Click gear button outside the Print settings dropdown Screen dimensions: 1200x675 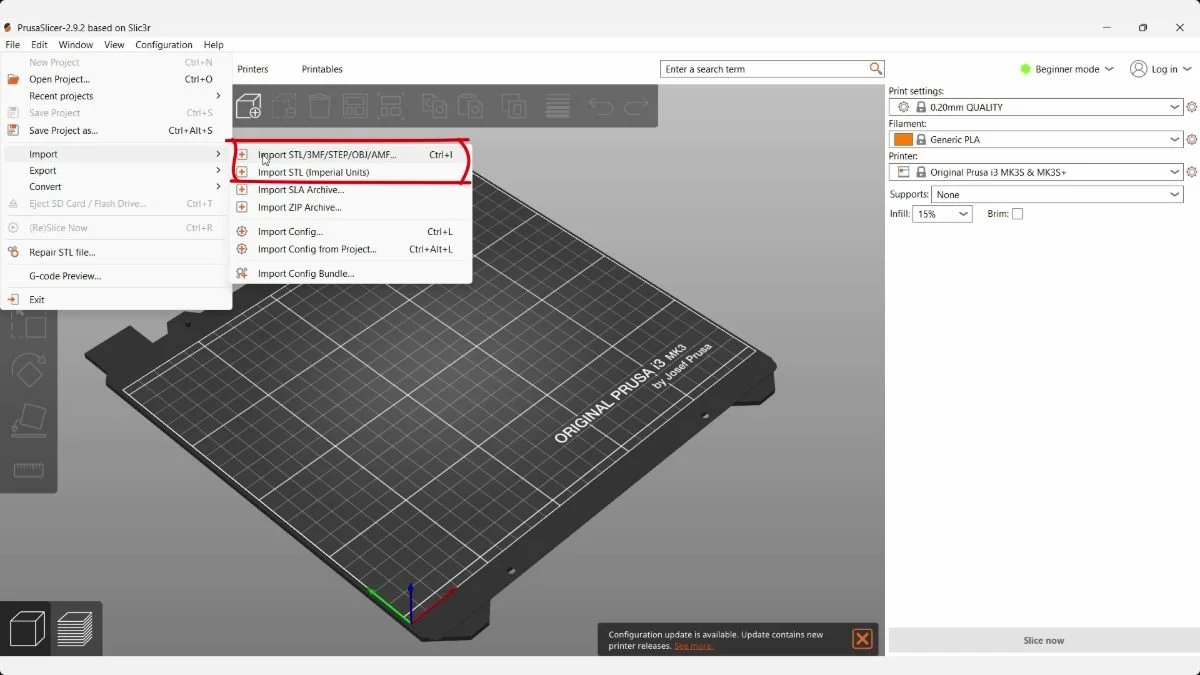pyautogui.click(x=1191, y=107)
